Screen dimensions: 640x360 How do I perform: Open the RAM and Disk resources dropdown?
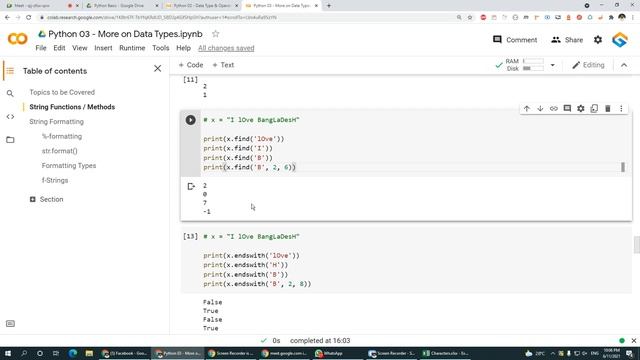[x=552, y=65]
